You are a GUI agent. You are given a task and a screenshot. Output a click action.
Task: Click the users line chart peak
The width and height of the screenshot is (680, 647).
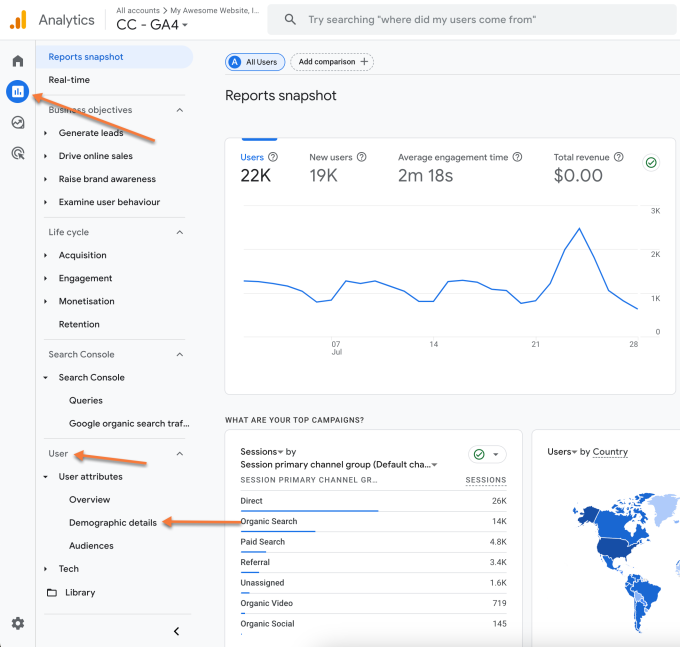[x=579, y=229]
